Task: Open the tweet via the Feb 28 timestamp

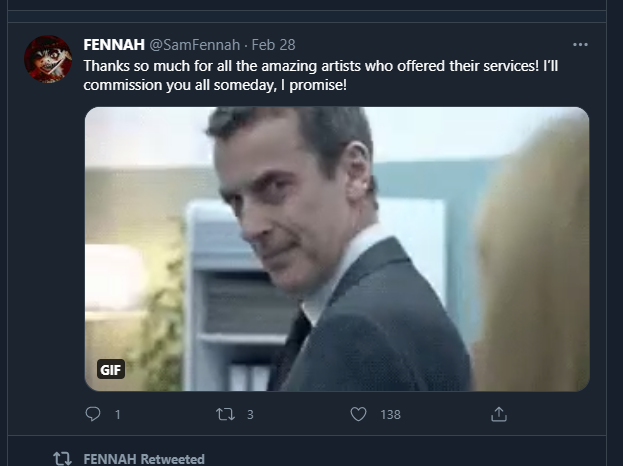Action: 273,45
